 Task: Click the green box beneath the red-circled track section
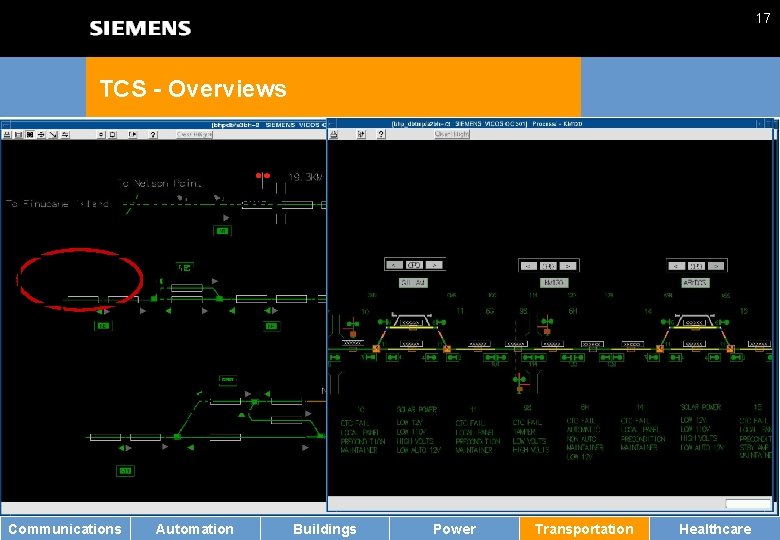coord(103,326)
